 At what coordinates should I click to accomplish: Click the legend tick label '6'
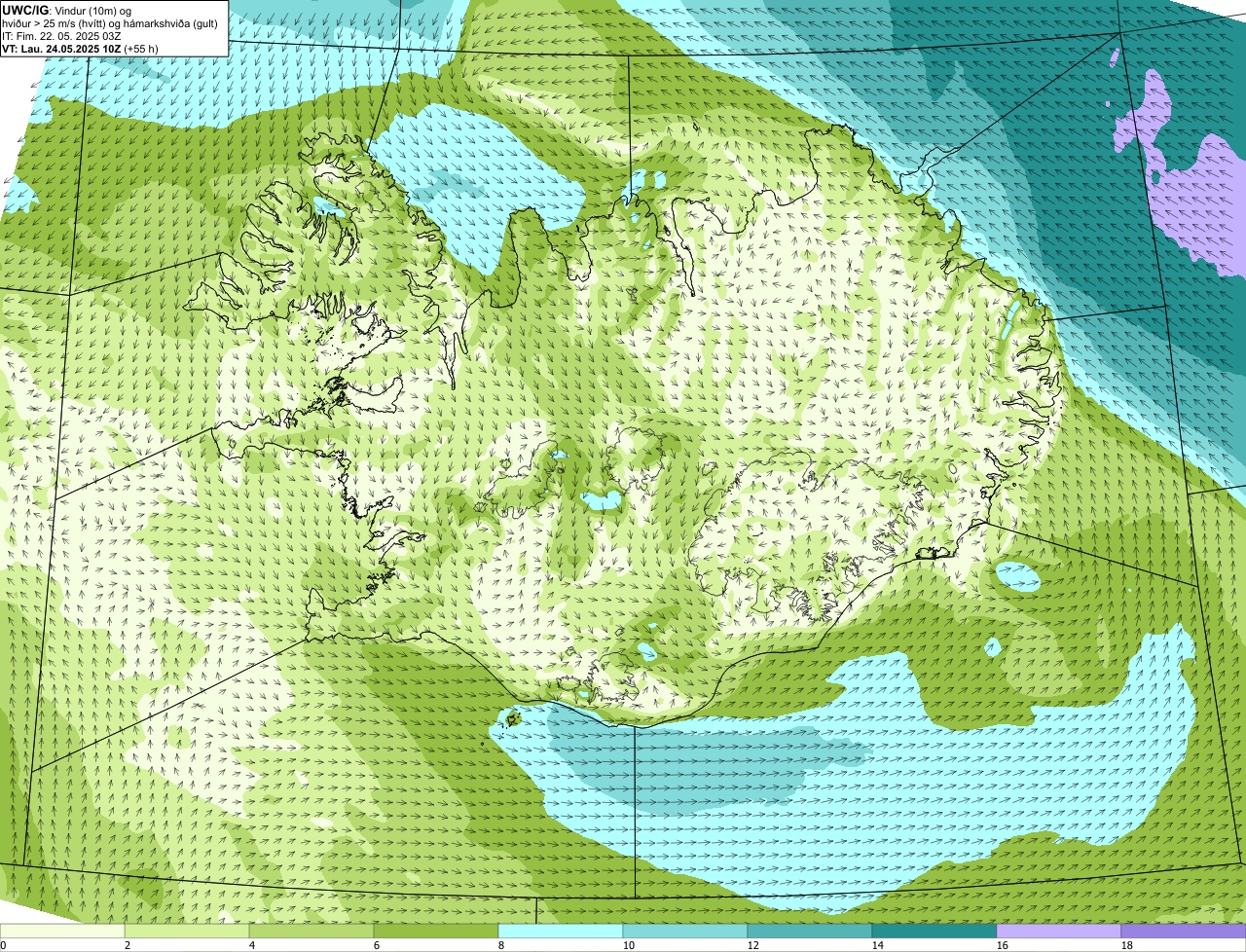click(x=377, y=945)
